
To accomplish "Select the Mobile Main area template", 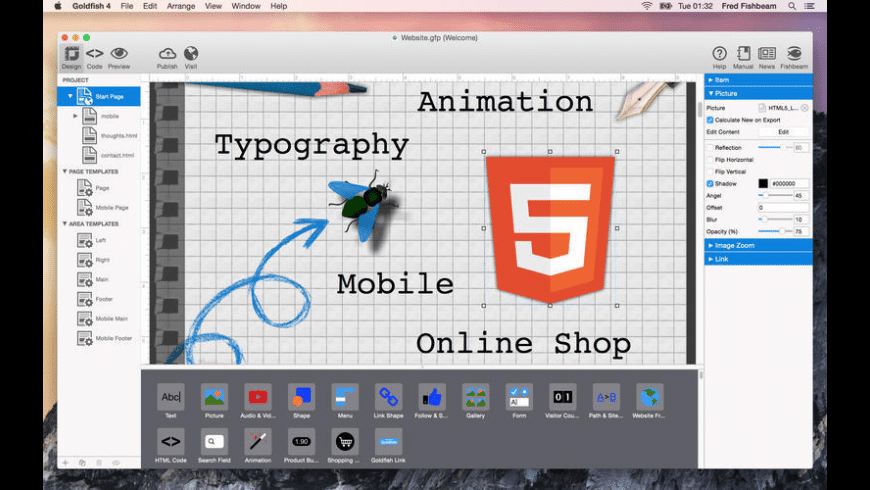I will point(103,319).
